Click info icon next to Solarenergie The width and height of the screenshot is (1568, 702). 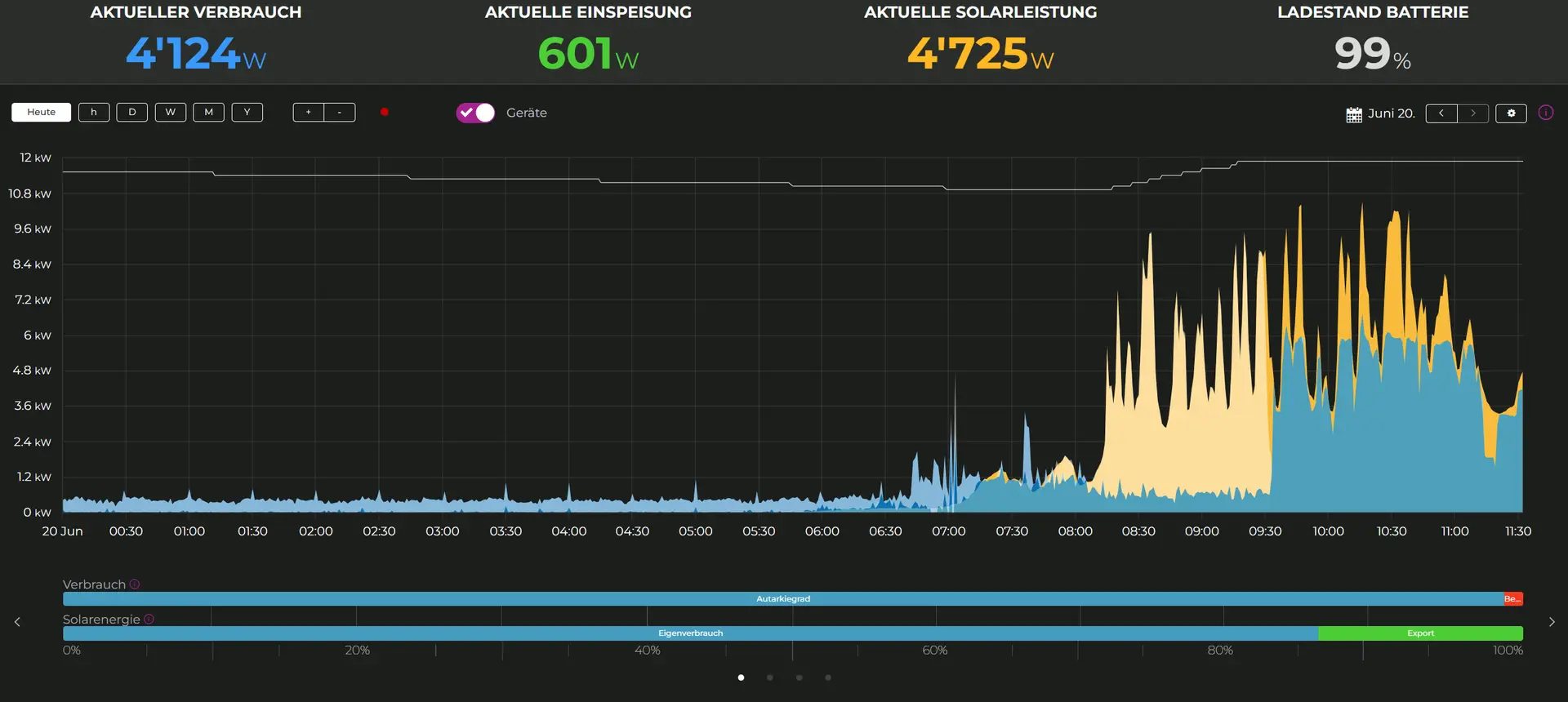coord(149,620)
